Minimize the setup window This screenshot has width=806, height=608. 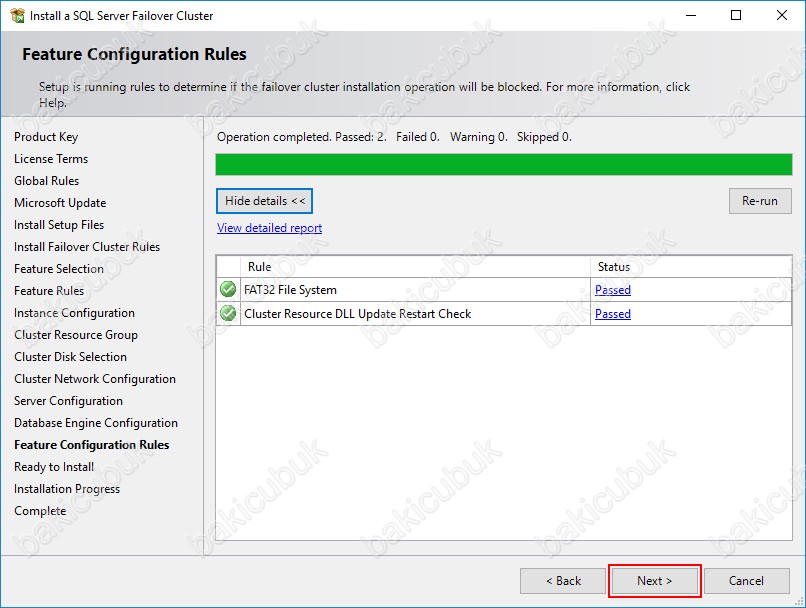(x=691, y=15)
